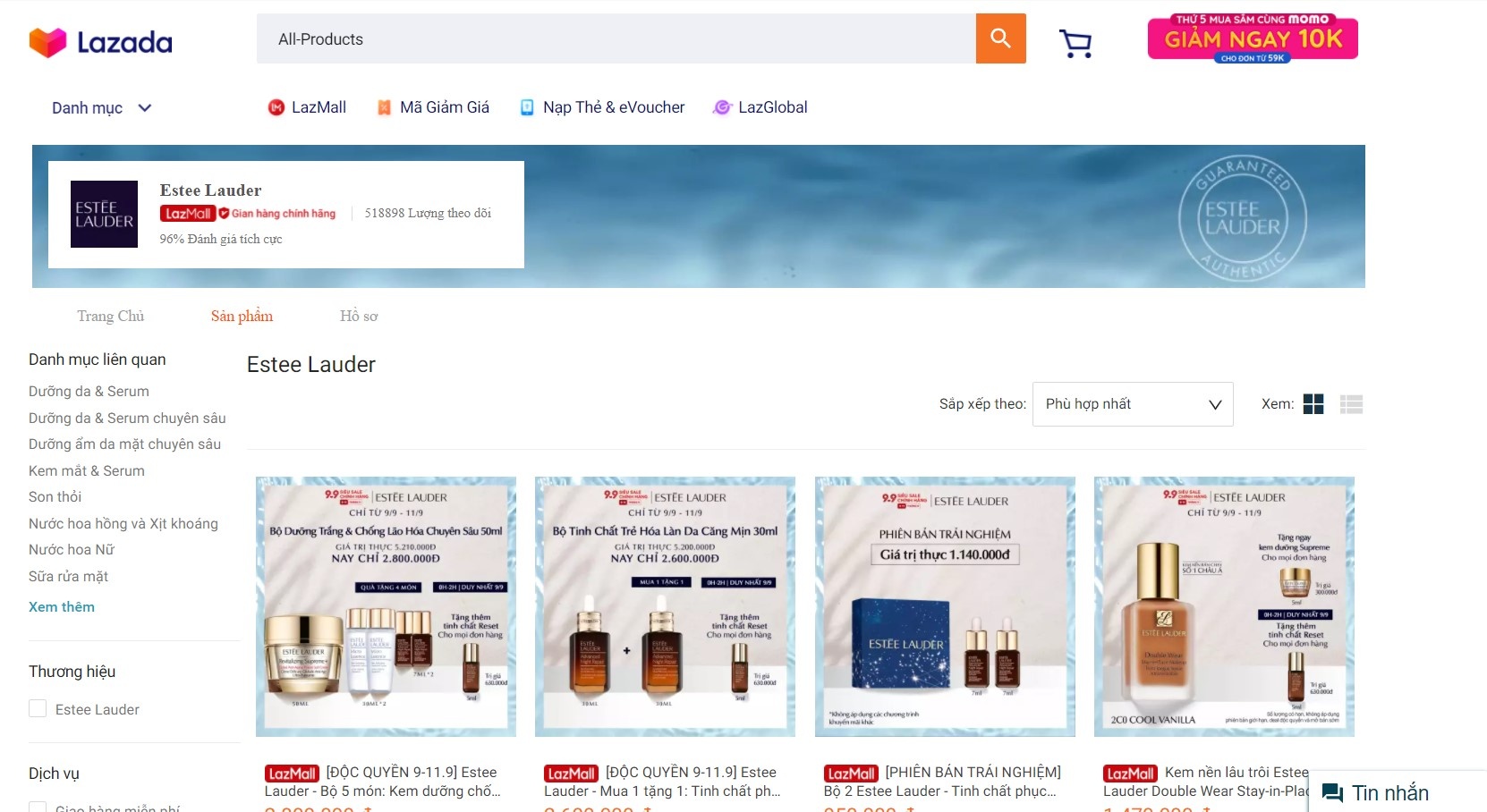
Task: Tick the Estee Lauder brand checkbox
Action: 38,709
